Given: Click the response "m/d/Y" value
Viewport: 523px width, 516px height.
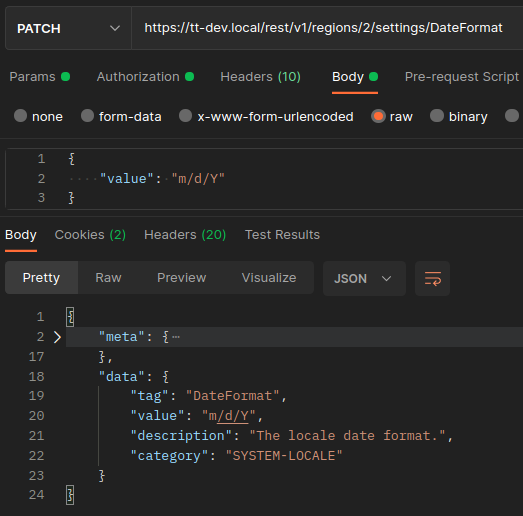Looking at the screenshot, I should (228, 416).
